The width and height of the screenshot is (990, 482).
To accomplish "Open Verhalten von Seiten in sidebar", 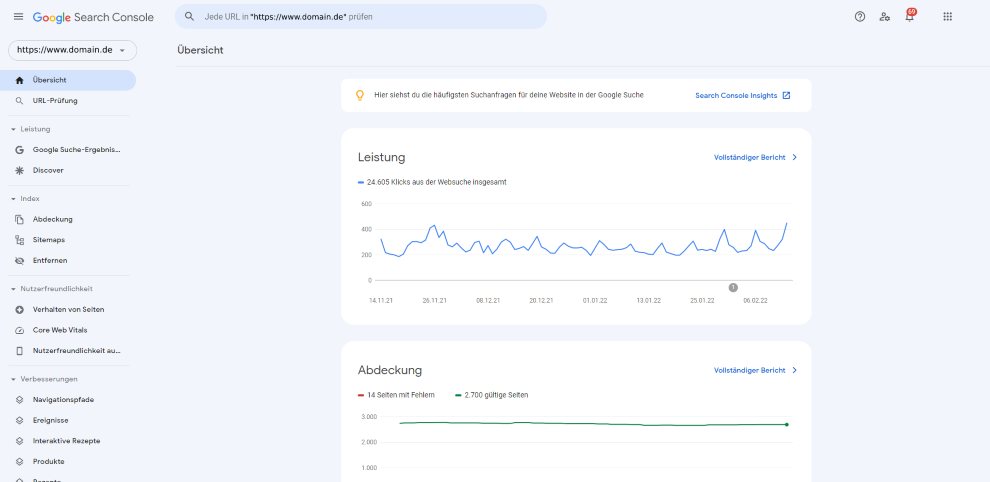I will click(x=68, y=310).
